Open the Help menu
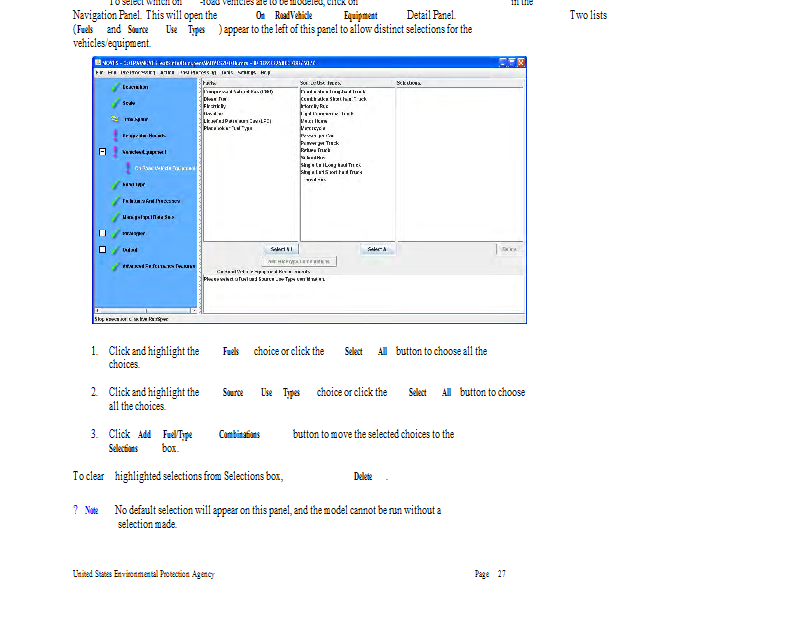Viewport: 800px width, 618px height. (x=265, y=73)
